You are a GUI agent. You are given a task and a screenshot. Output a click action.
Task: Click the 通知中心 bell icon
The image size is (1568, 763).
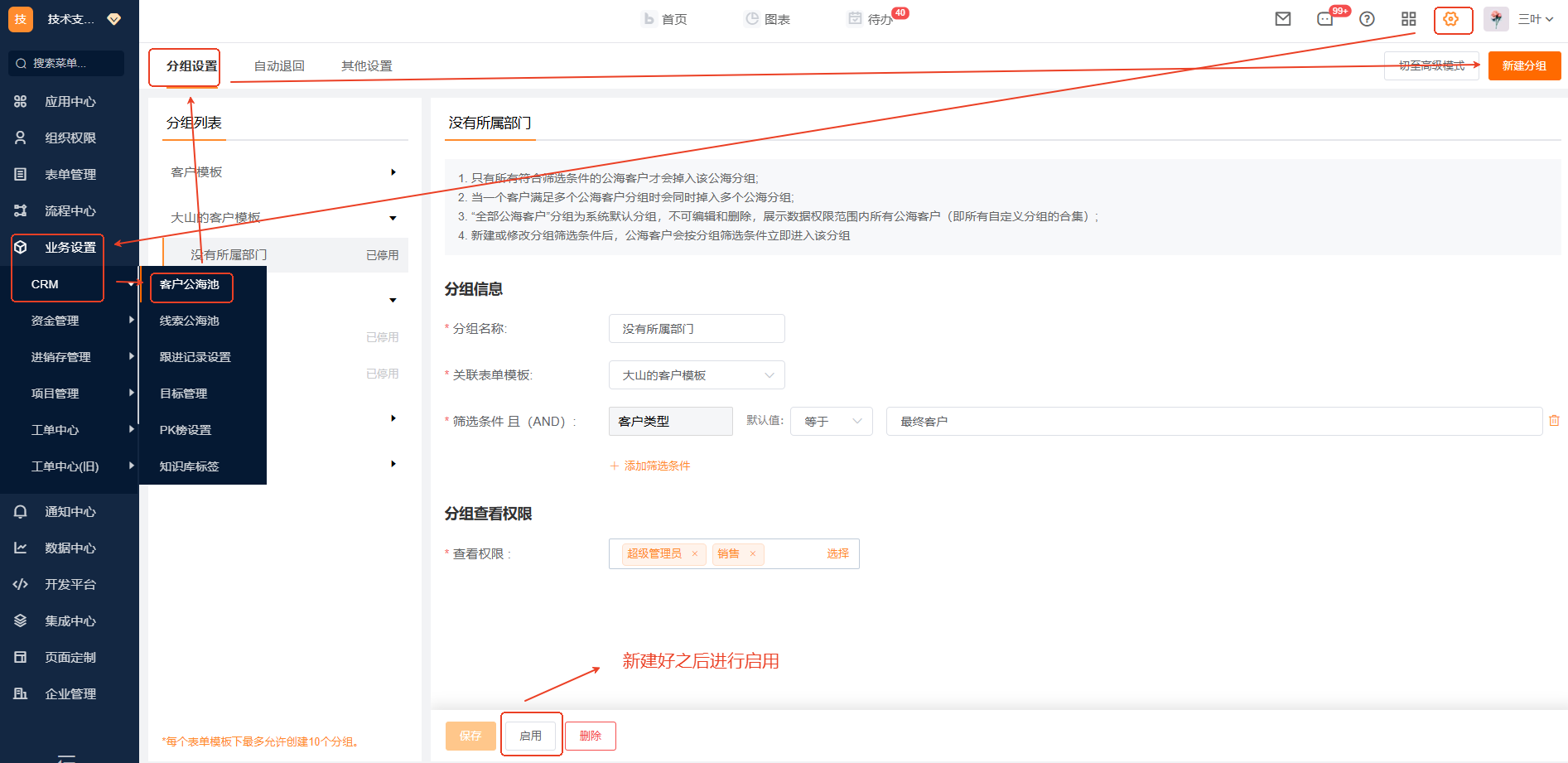pyautogui.click(x=21, y=511)
